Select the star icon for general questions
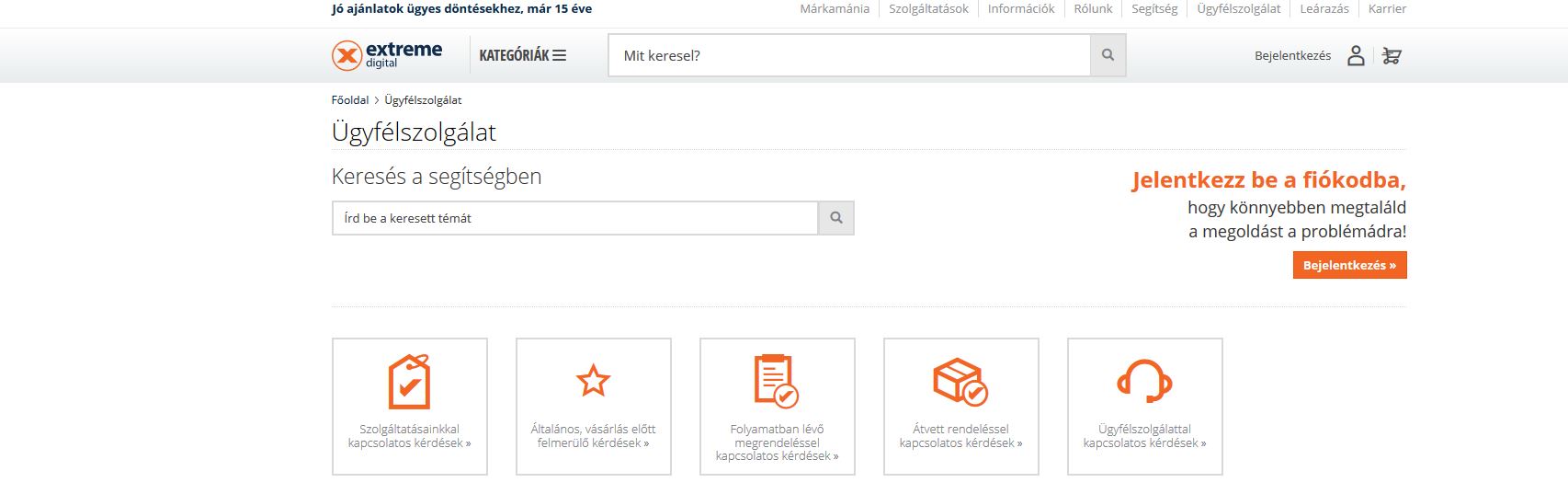The image size is (1568, 494). tap(593, 381)
